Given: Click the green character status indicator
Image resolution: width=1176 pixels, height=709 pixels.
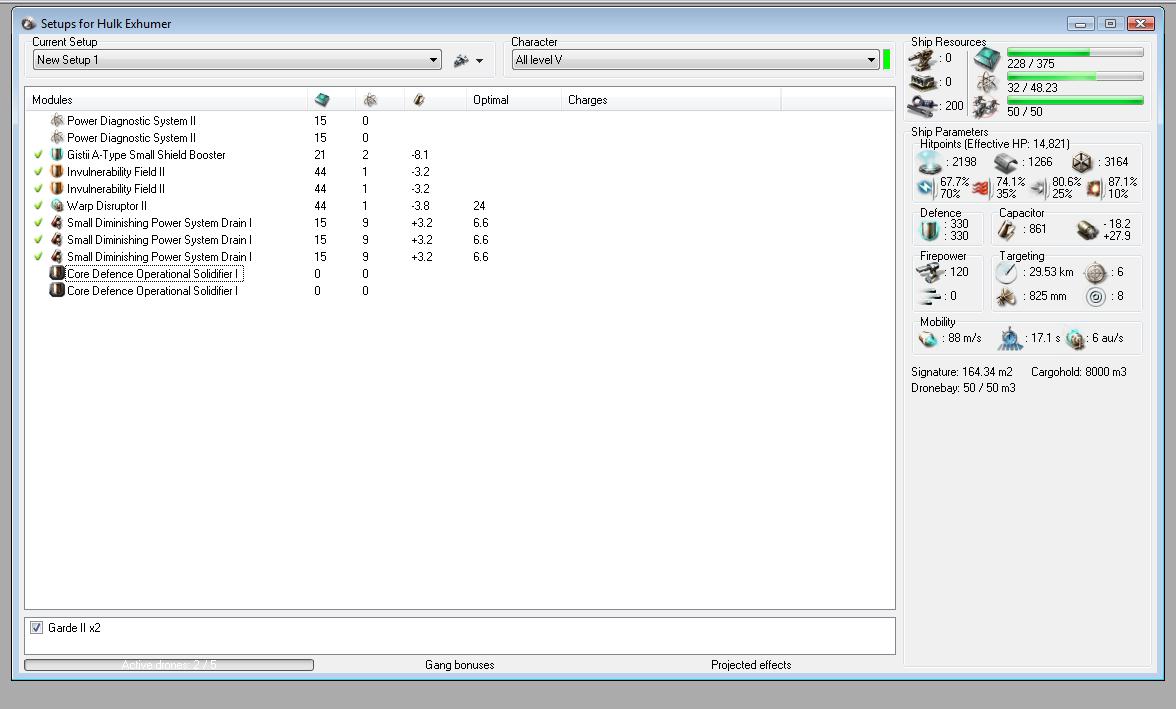Looking at the screenshot, I should coord(886,59).
